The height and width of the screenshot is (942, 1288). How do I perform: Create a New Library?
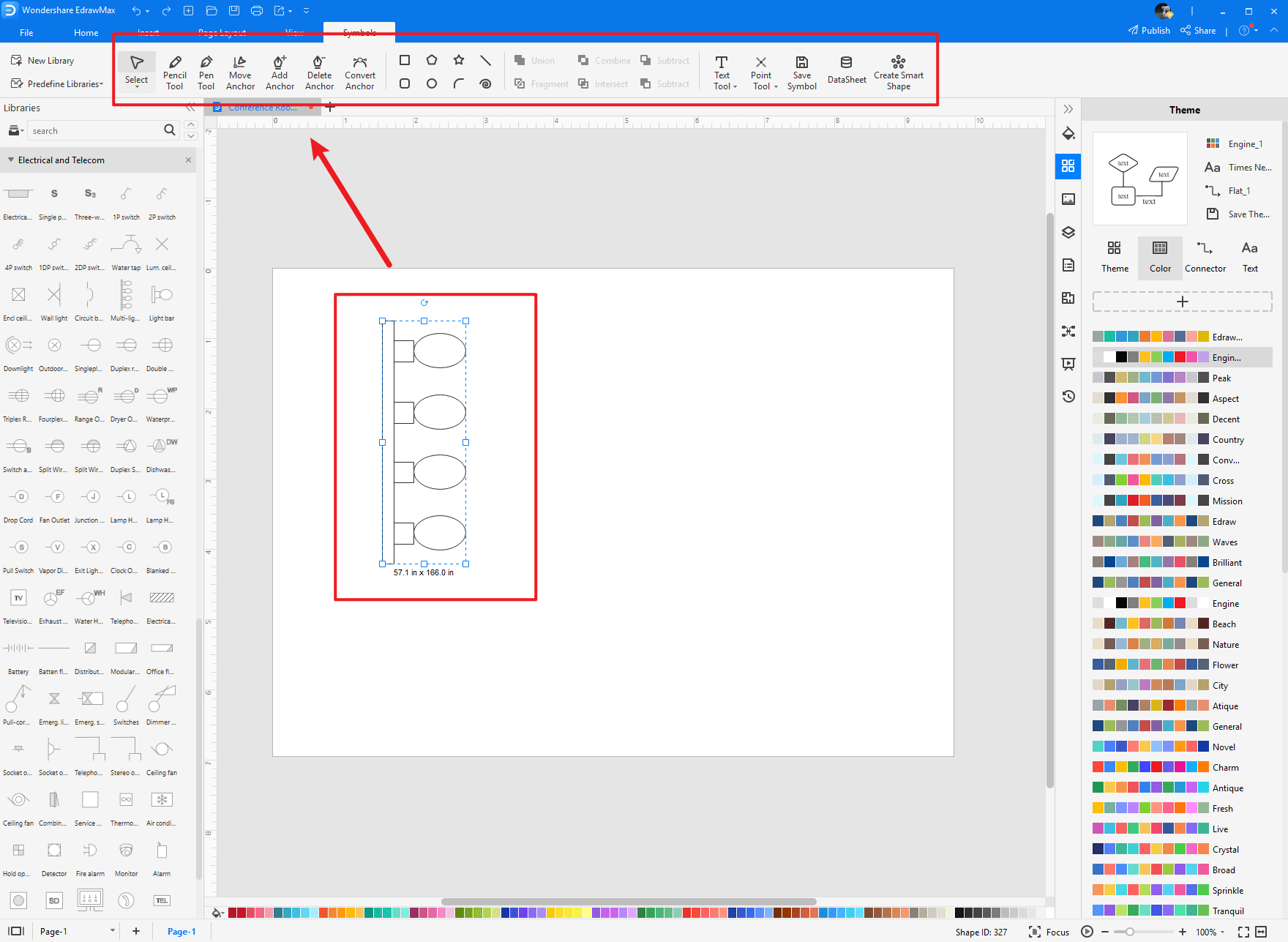(43, 61)
